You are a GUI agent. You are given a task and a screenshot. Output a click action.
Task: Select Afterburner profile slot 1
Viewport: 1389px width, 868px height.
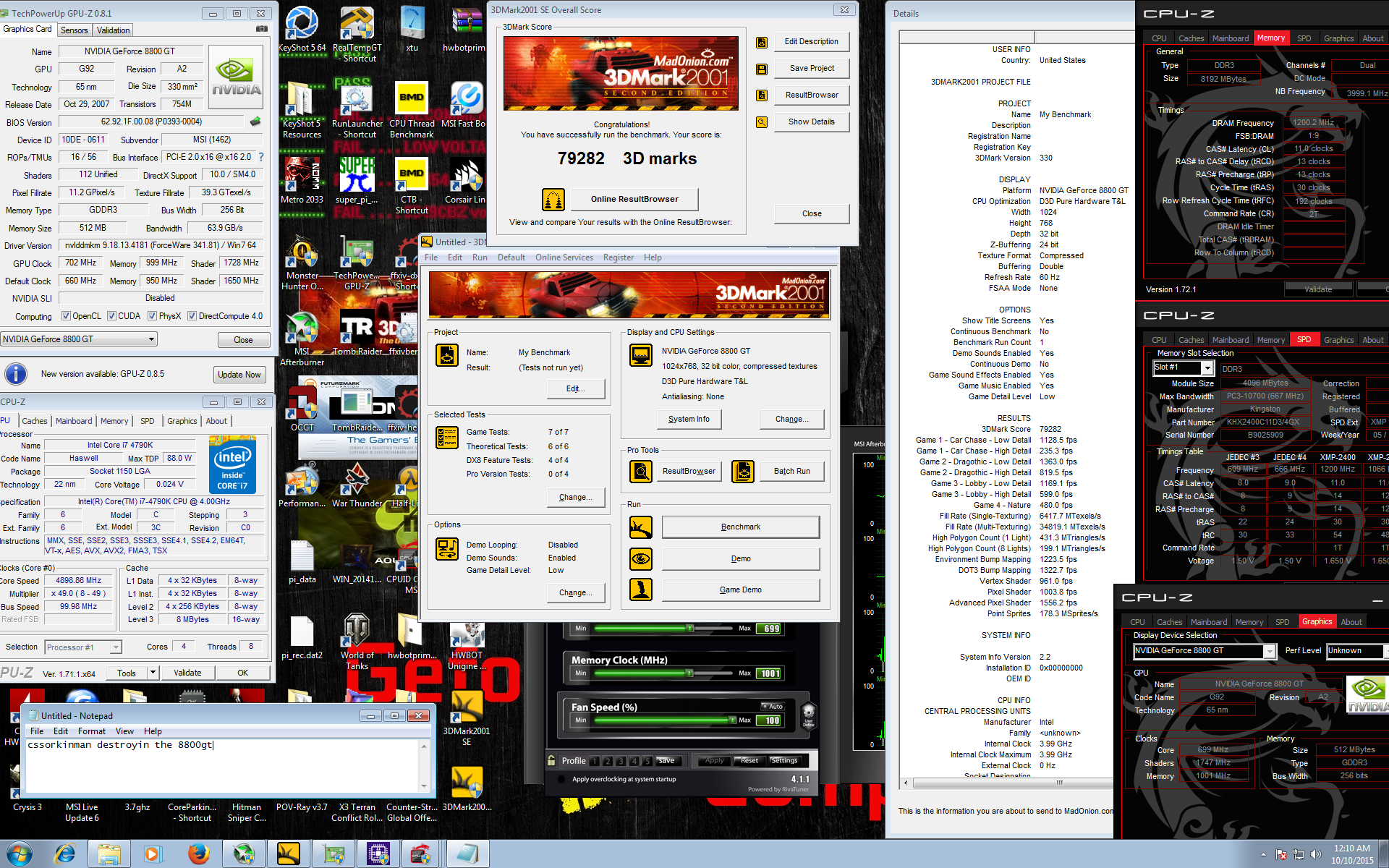[x=595, y=761]
